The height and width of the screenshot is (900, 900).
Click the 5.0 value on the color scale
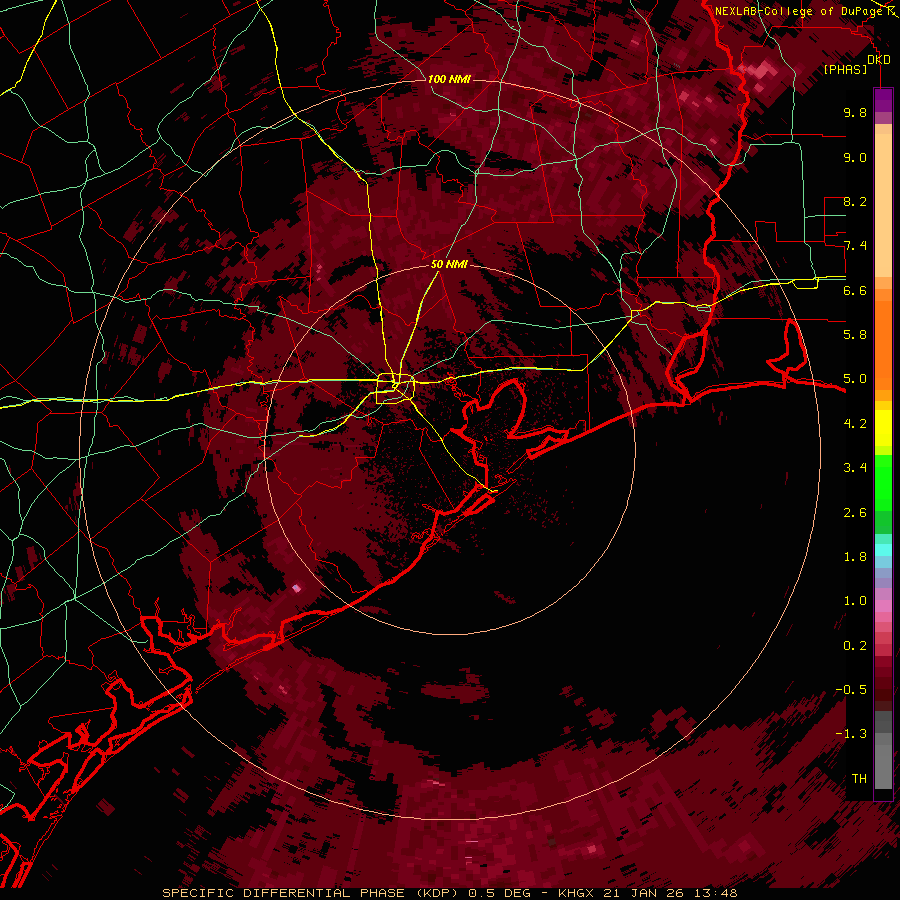pyautogui.click(x=855, y=379)
